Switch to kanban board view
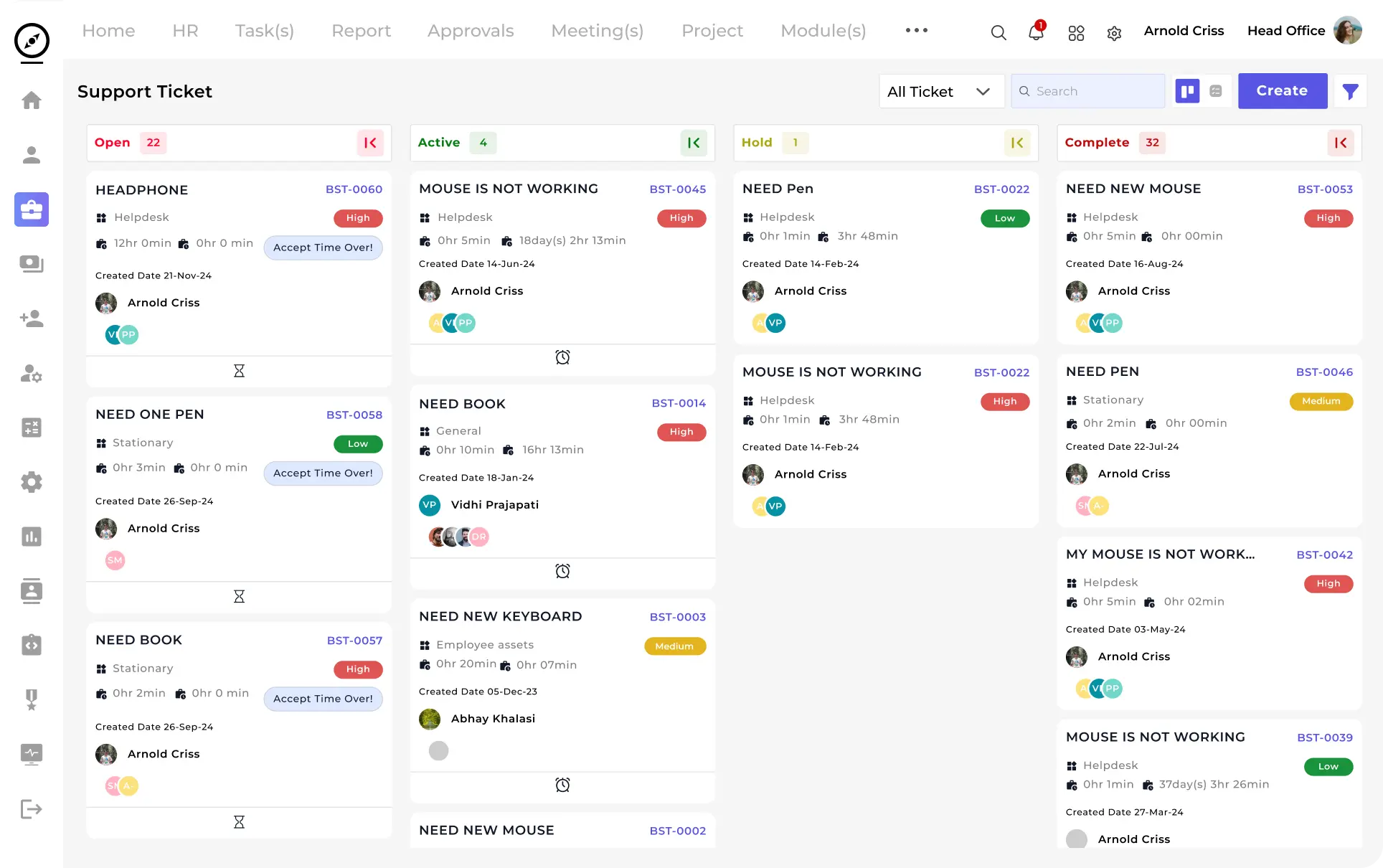1383x868 pixels. (x=1187, y=91)
